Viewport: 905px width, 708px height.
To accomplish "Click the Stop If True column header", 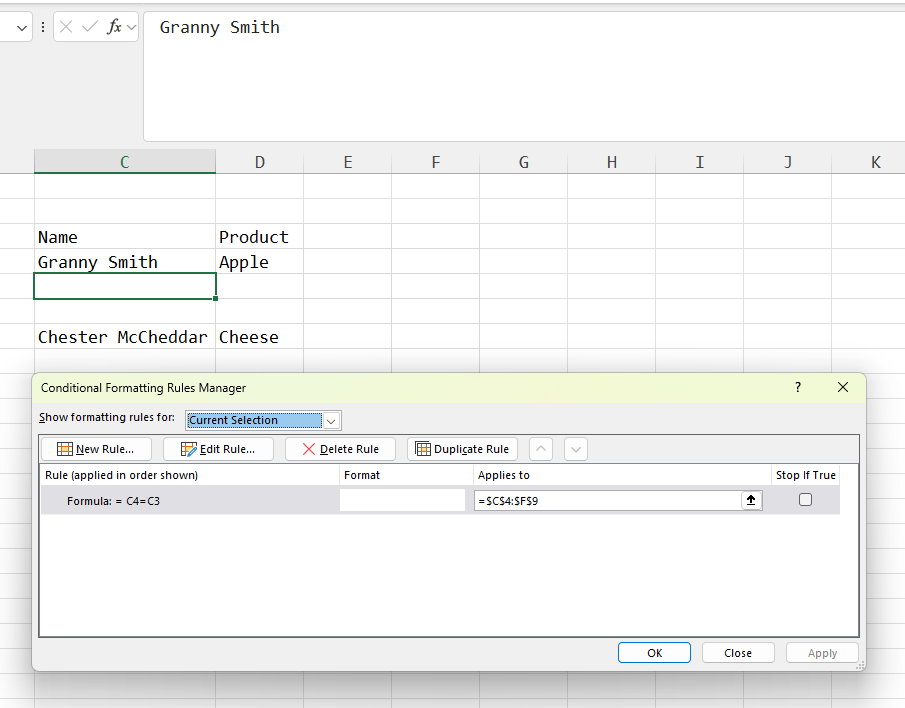I will pyautogui.click(x=806, y=475).
